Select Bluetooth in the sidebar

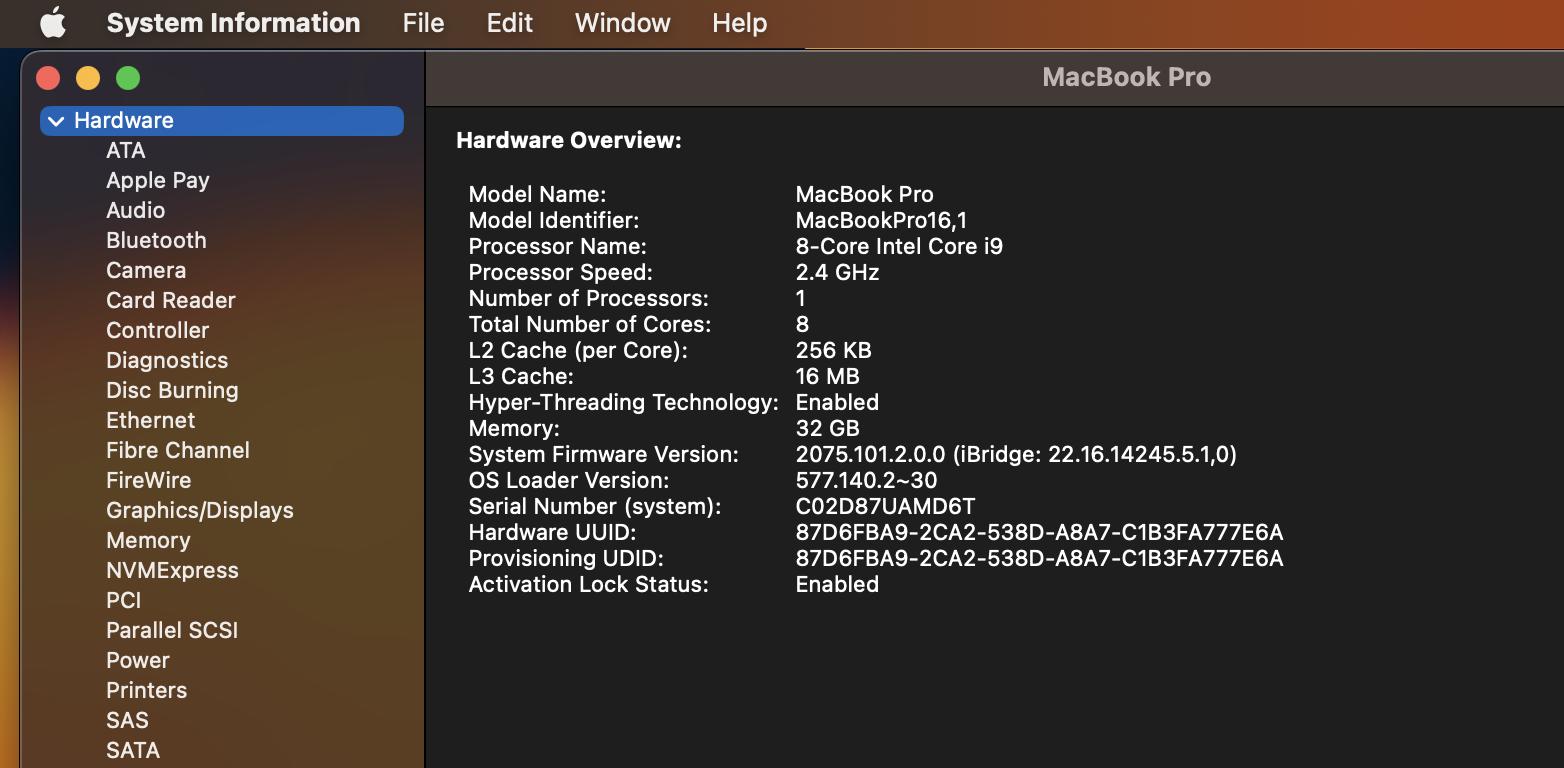pyautogui.click(x=156, y=240)
